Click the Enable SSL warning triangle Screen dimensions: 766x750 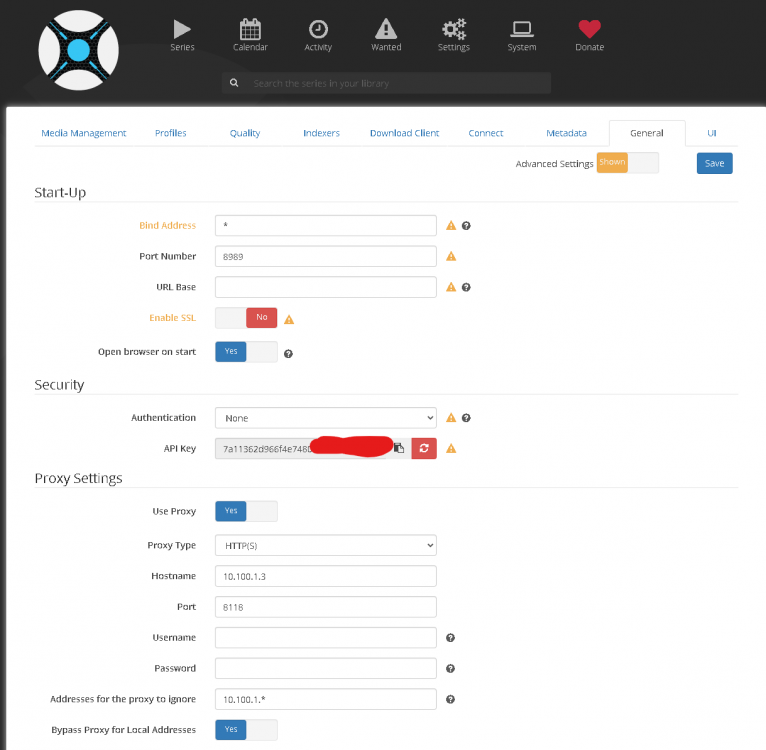[289, 320]
